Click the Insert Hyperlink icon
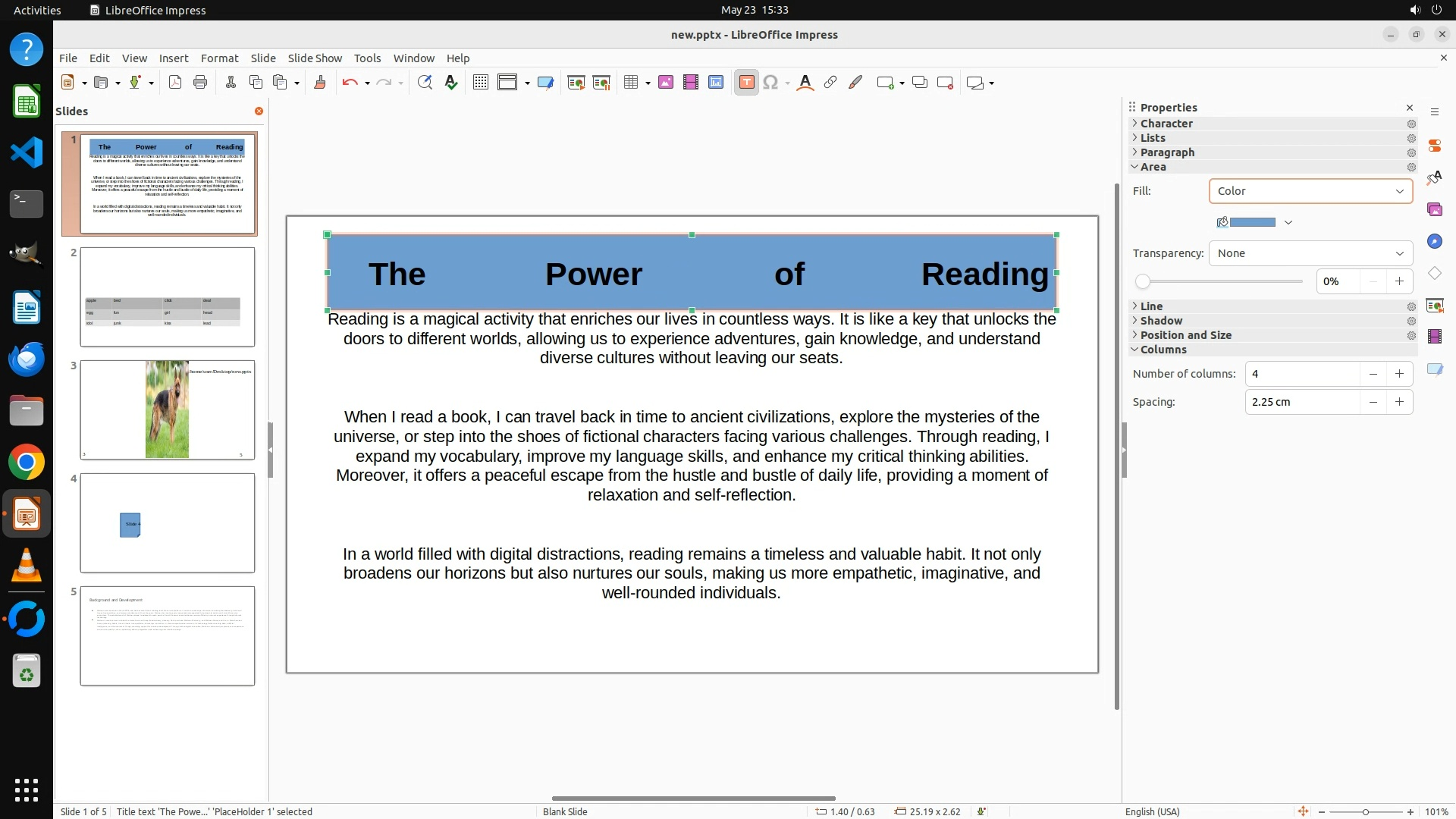This screenshot has width=1456, height=819. [830, 83]
